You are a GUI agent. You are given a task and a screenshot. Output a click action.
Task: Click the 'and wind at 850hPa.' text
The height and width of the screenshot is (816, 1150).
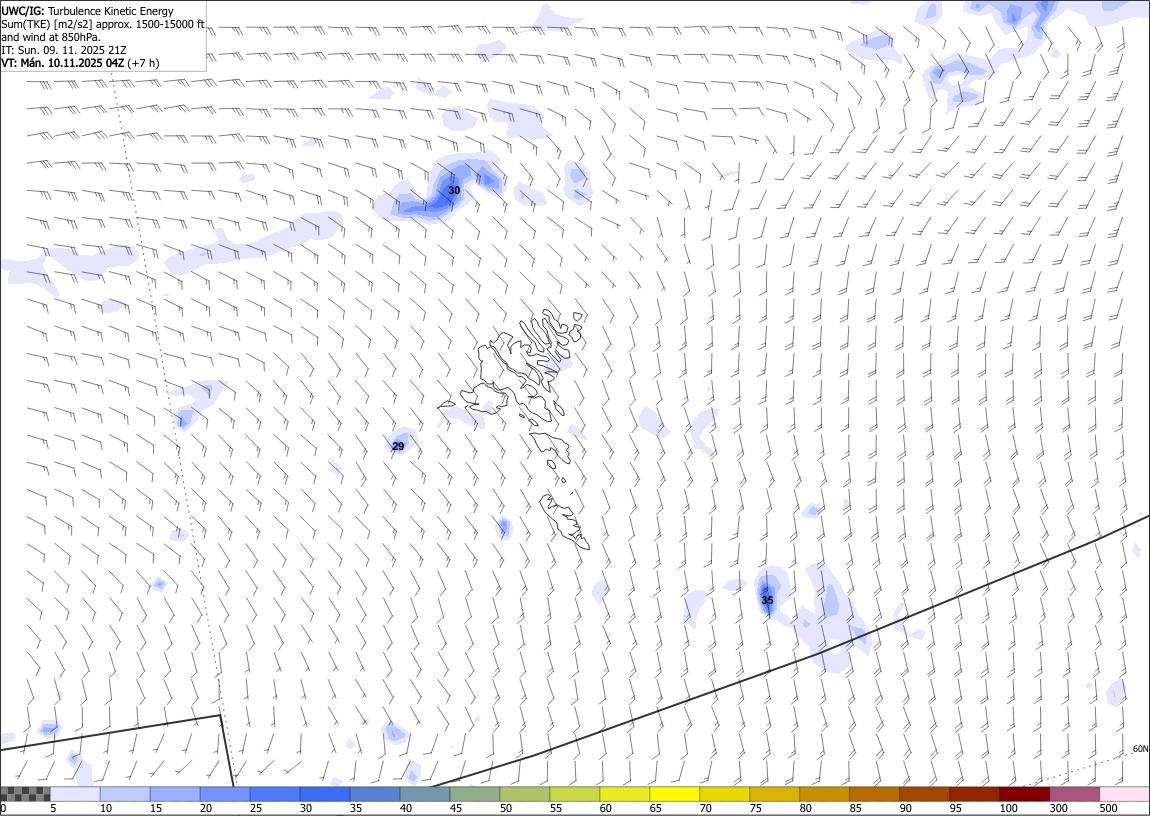(x=51, y=37)
